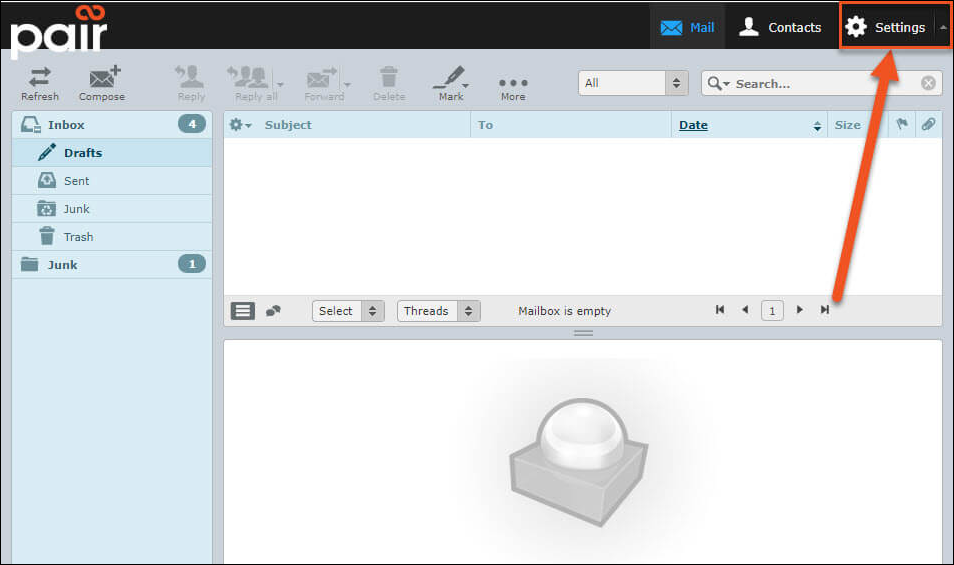The image size is (954, 565).
Task: Click the flag column header icon
Action: tap(902, 124)
